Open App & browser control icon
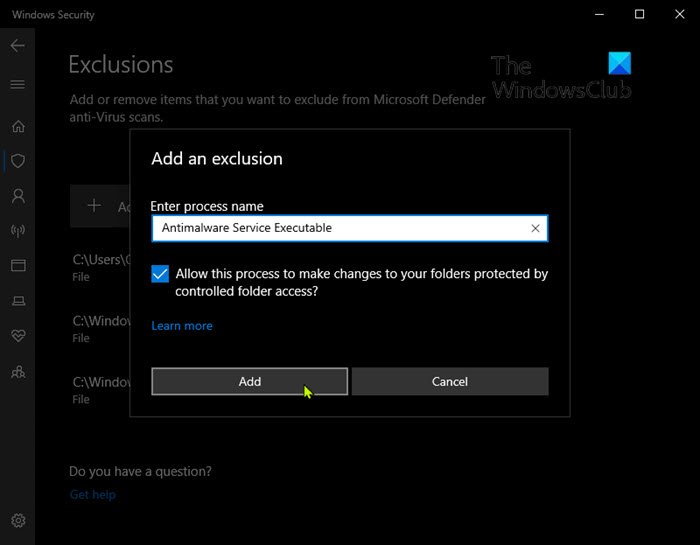This screenshot has height=545, width=700. tap(18, 266)
